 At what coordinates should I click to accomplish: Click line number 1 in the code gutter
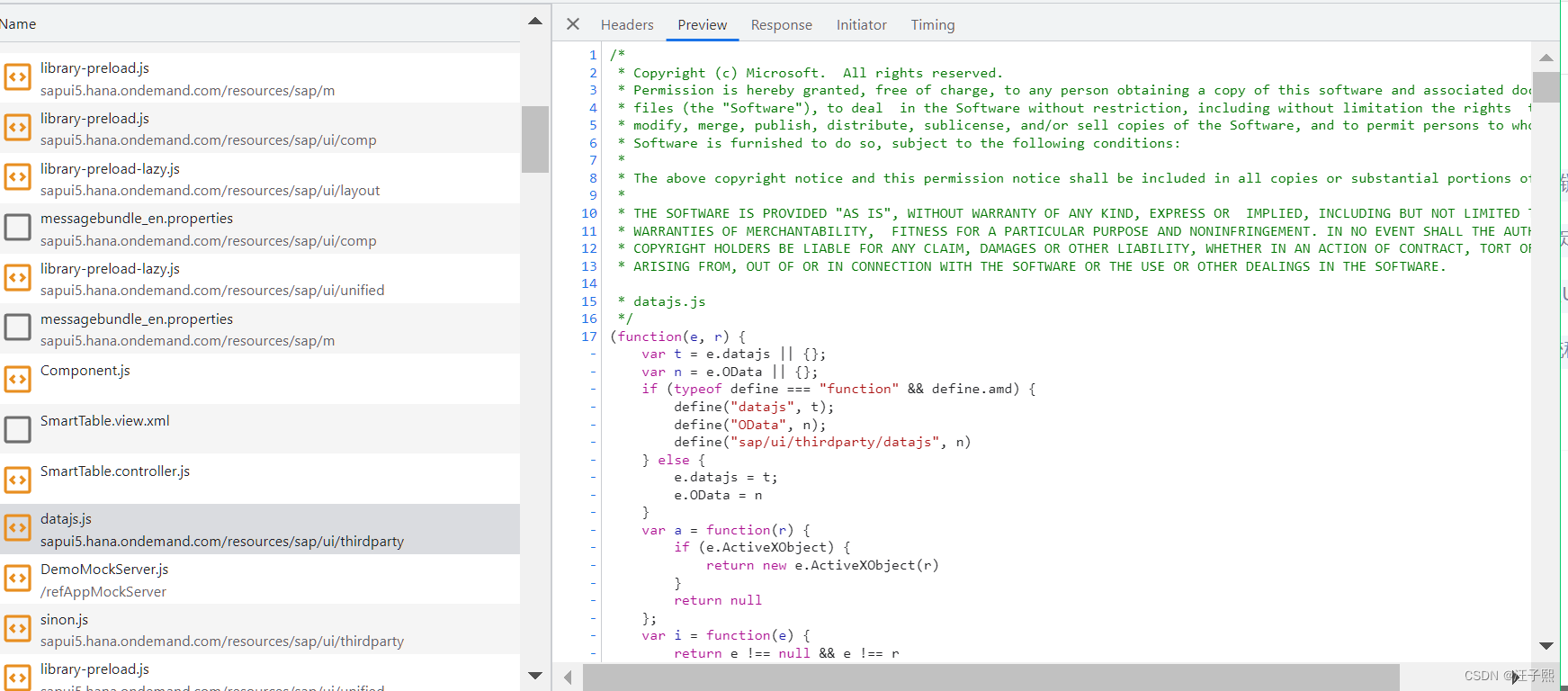coord(593,55)
